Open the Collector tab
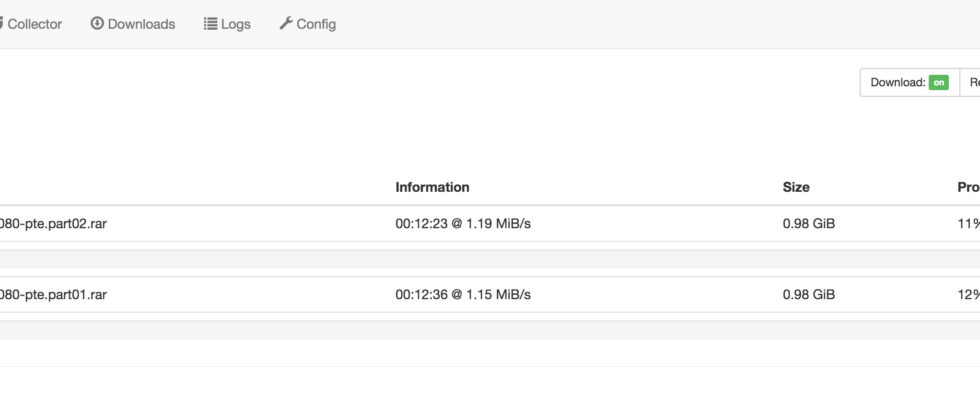The width and height of the screenshot is (980, 420). tap(33, 24)
